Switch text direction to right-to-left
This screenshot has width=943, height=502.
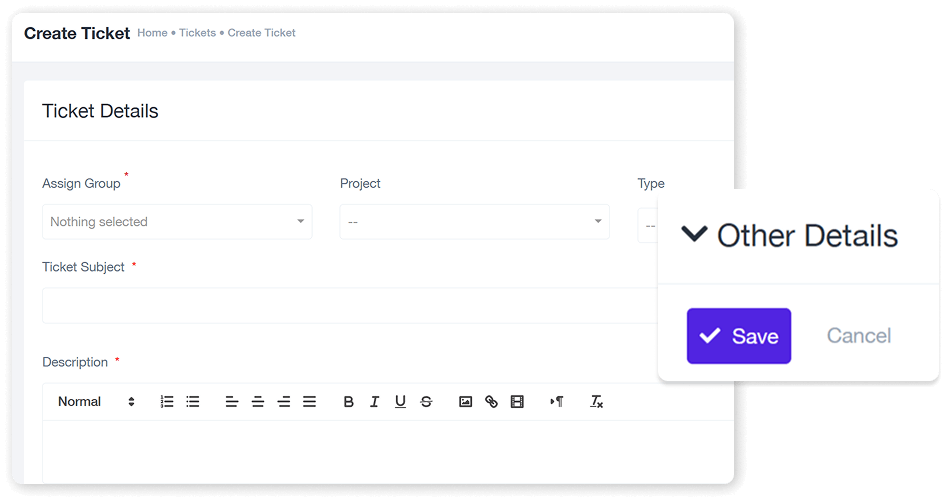[x=557, y=402]
